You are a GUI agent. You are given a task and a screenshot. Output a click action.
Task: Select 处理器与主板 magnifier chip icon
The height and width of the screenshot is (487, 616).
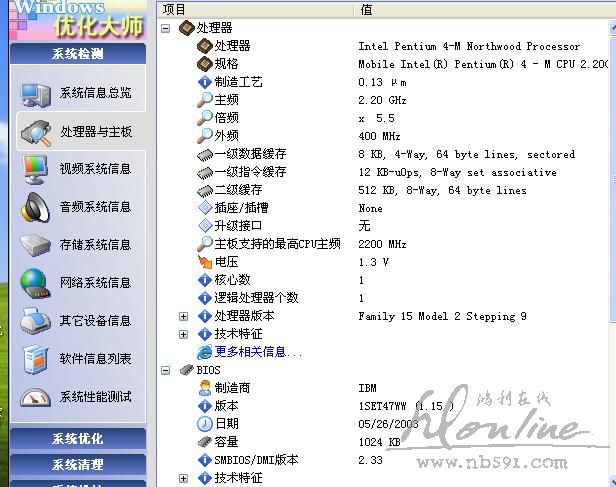coord(36,133)
